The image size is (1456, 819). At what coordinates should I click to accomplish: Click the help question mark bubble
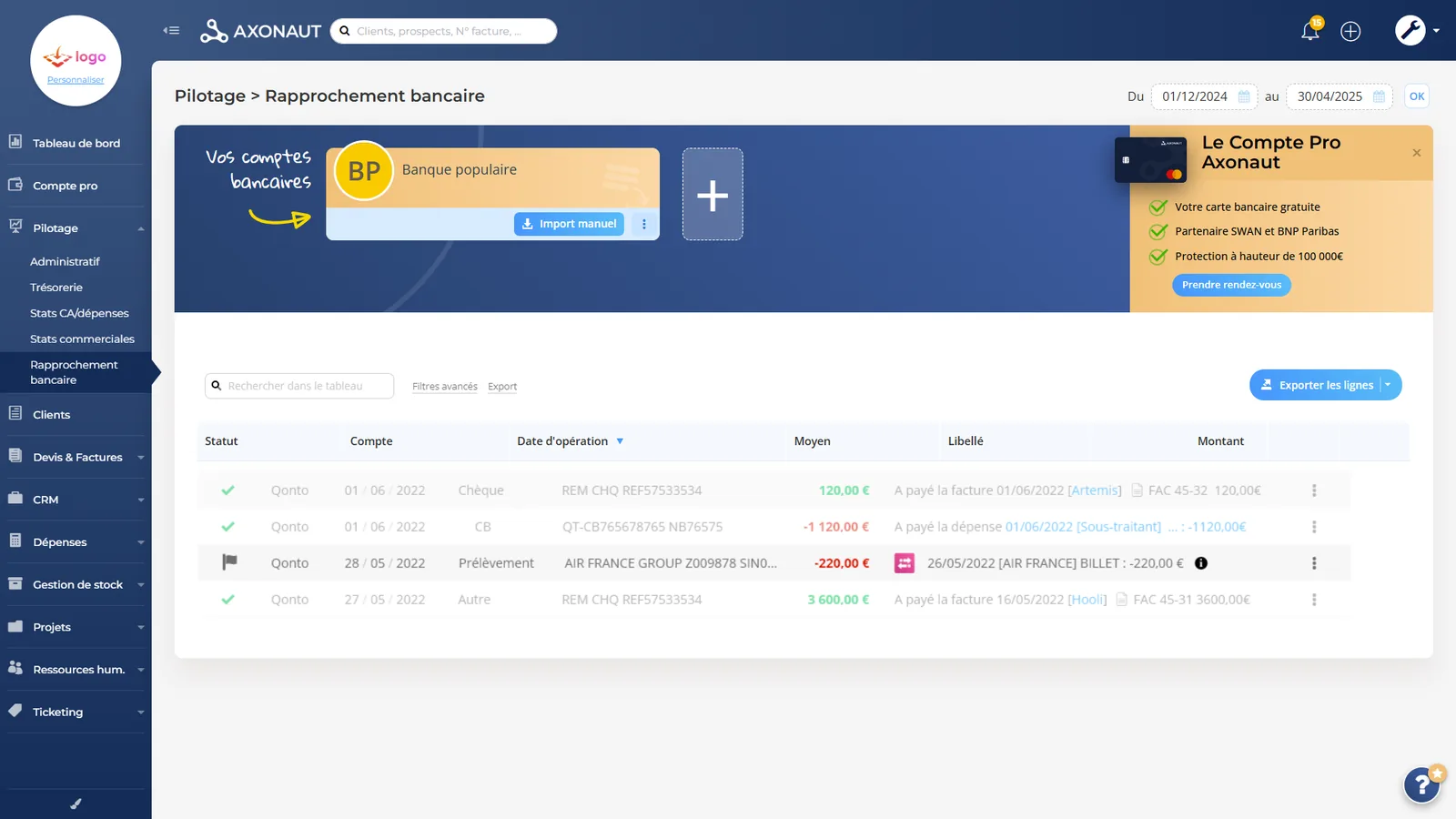(x=1421, y=784)
